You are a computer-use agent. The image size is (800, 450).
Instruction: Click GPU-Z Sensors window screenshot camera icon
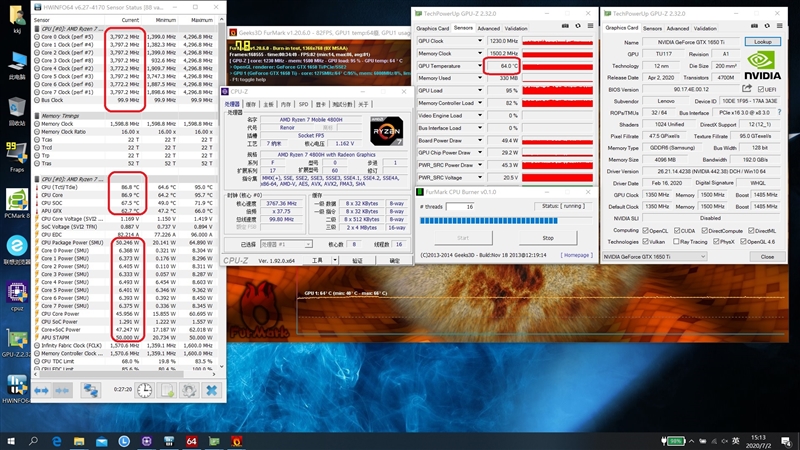pyautogui.click(x=565, y=26)
